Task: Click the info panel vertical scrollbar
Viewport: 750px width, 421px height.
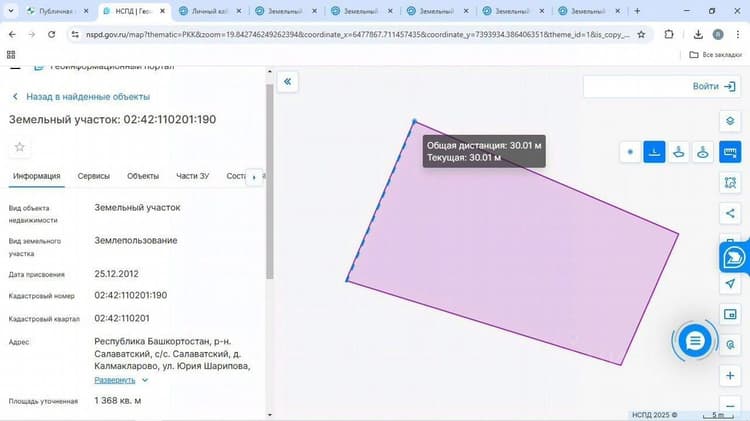Action: point(270,182)
